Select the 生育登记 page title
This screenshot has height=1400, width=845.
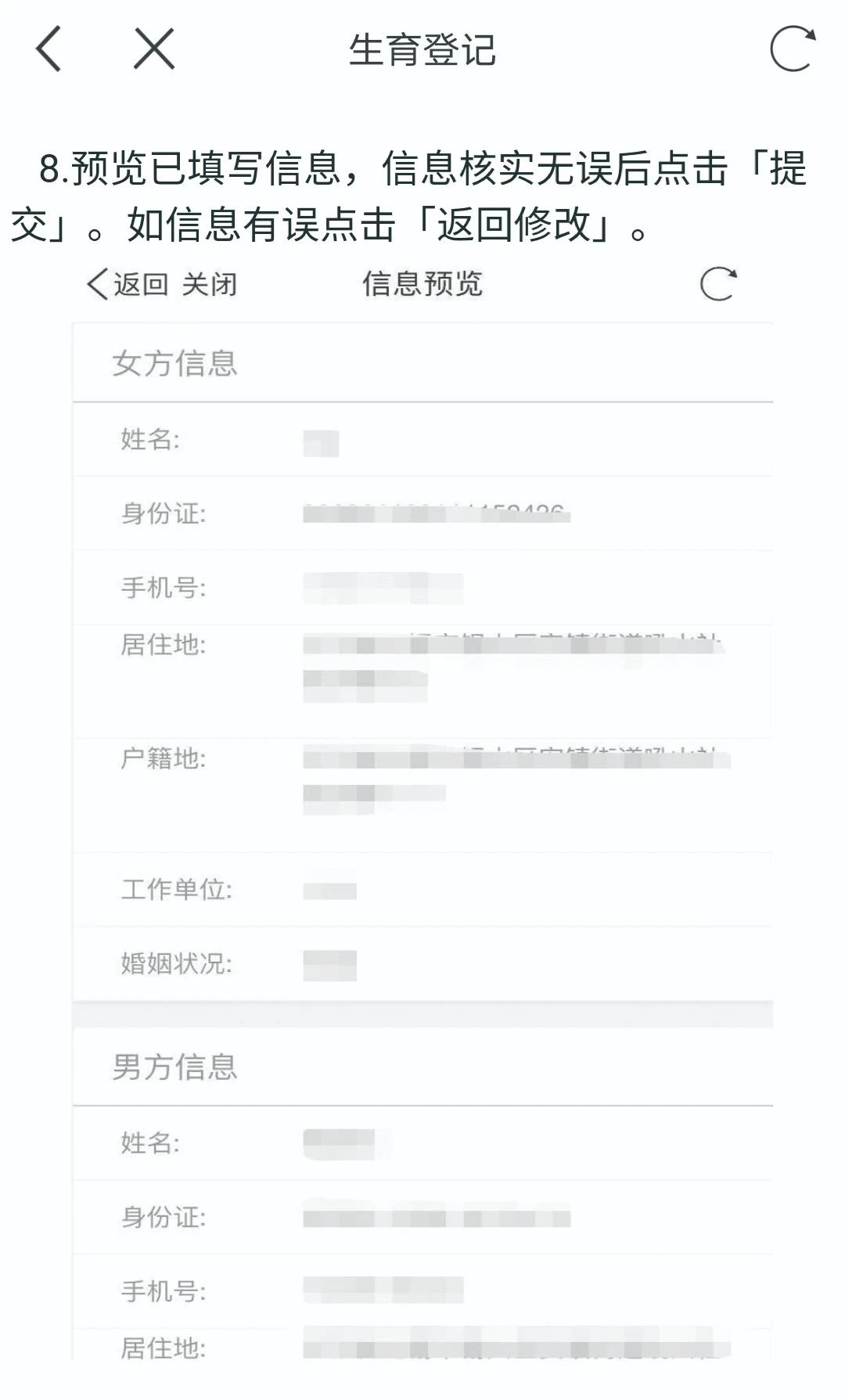(x=422, y=50)
